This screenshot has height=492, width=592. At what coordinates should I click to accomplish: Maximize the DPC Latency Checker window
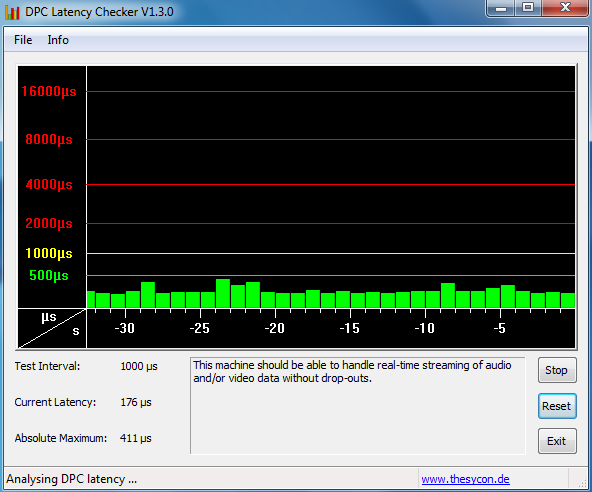tap(528, 8)
